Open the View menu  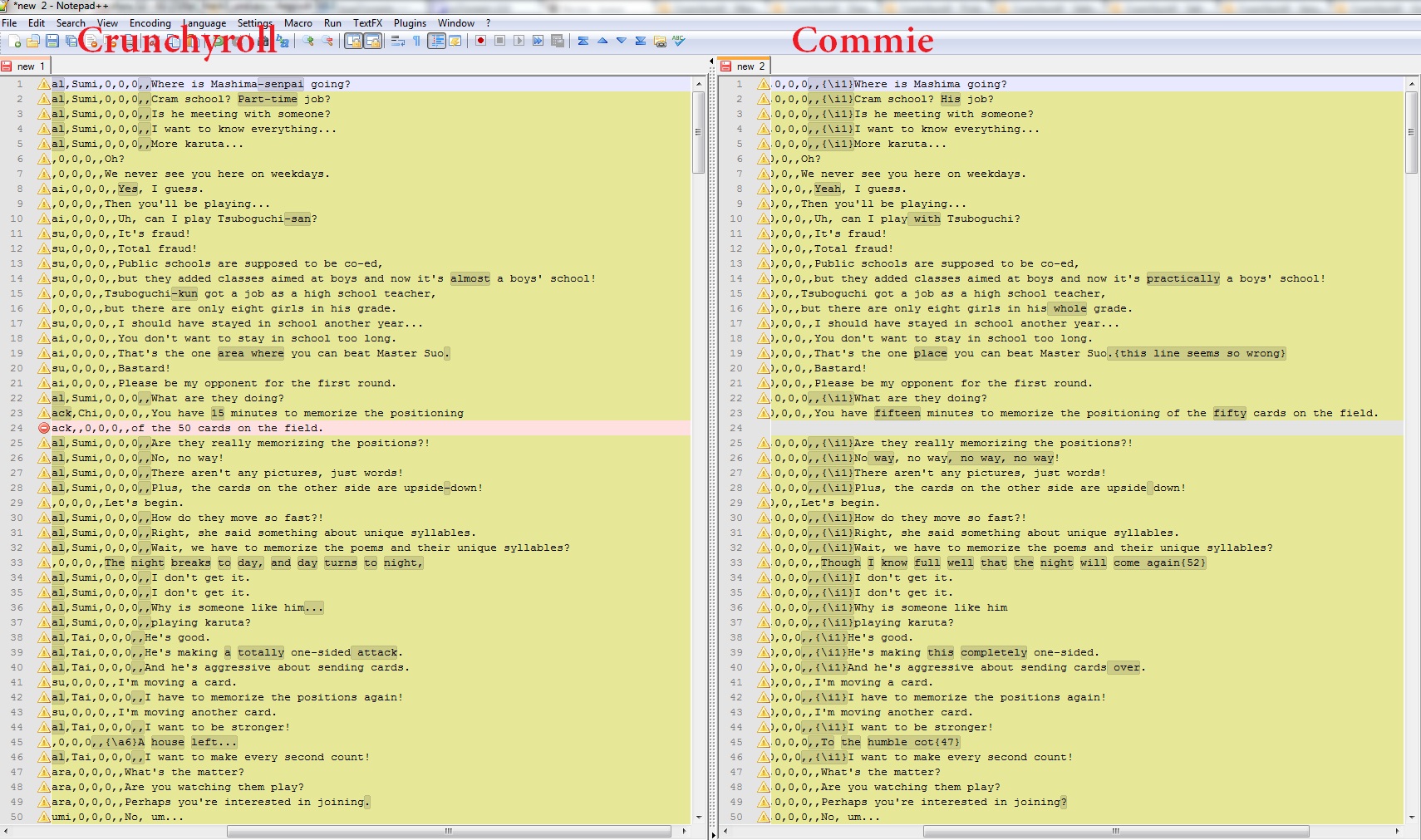[107, 23]
